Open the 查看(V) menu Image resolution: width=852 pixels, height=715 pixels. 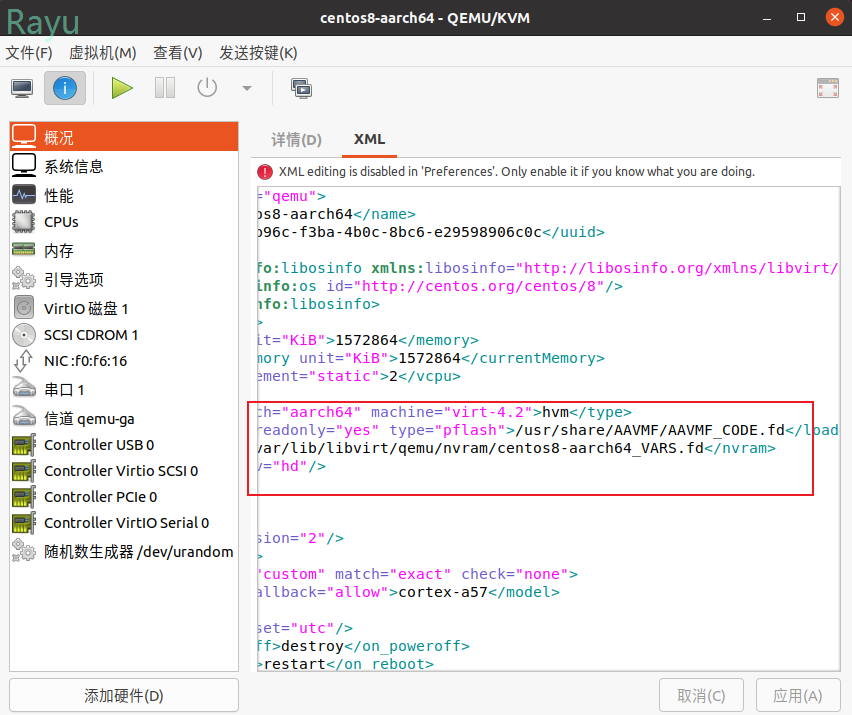click(178, 53)
